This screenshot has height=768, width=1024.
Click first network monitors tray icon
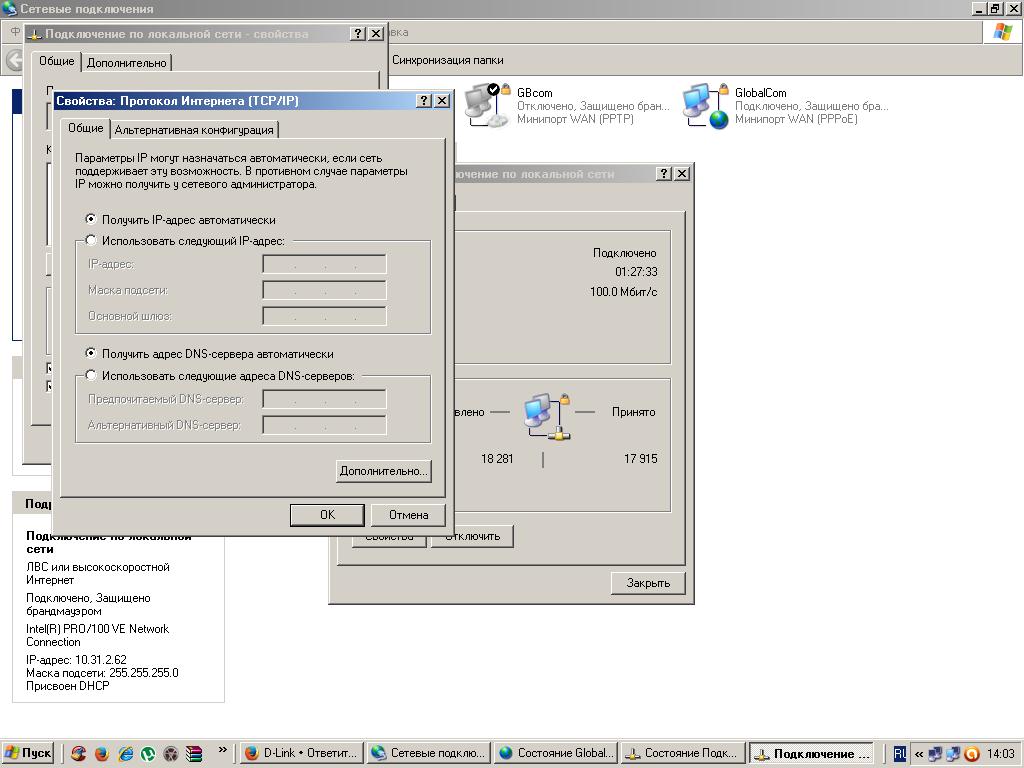[935, 754]
